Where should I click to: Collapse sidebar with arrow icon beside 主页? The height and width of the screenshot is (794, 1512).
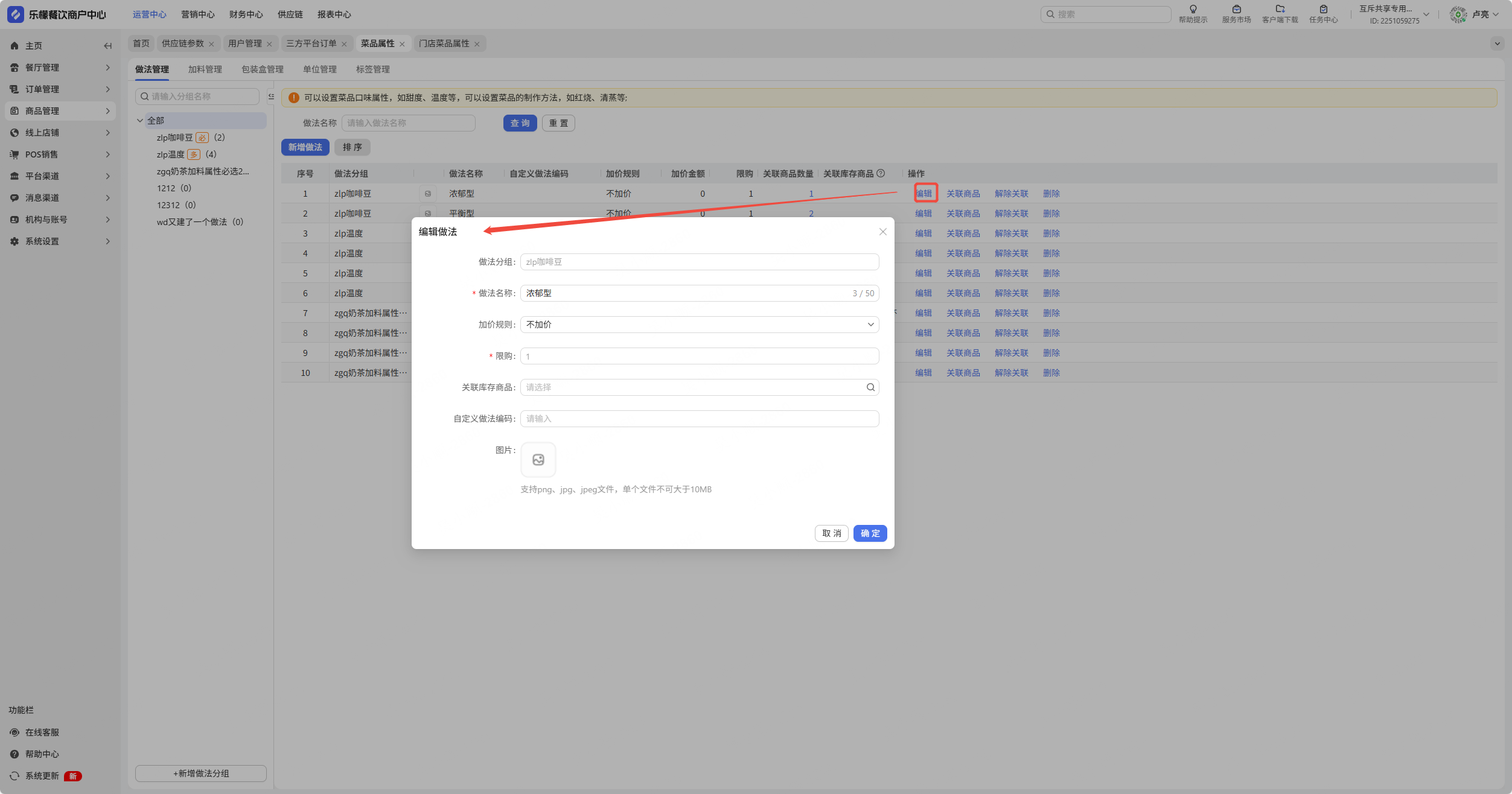pos(108,46)
